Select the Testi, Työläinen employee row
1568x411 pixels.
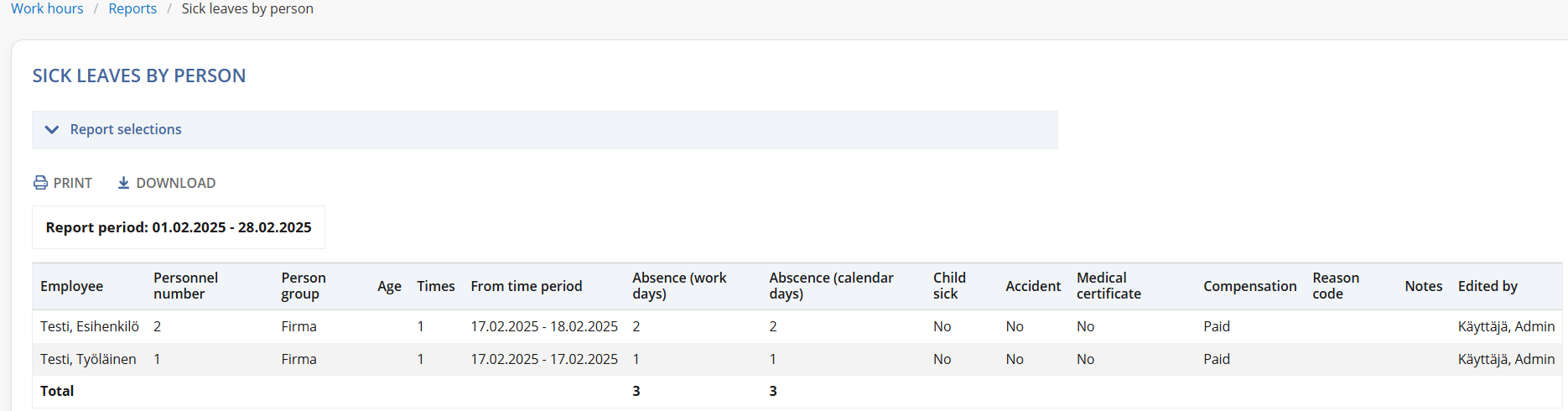pos(88,359)
